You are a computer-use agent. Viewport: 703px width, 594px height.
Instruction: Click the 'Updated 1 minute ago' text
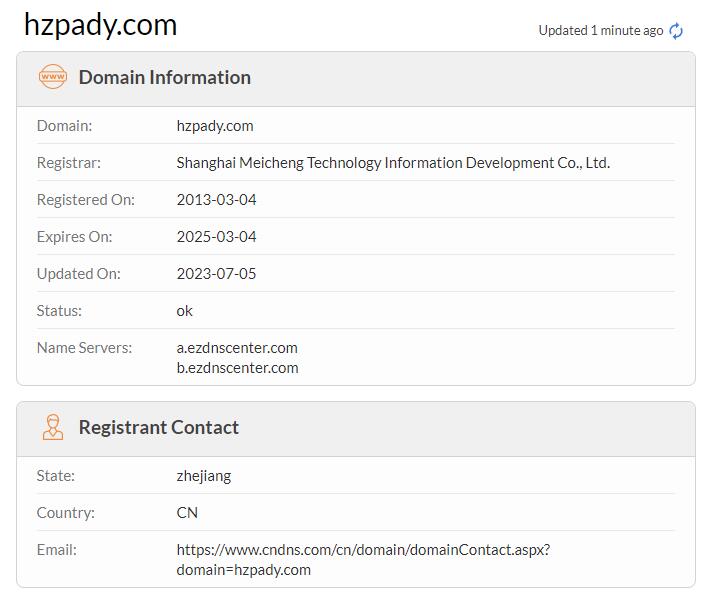(600, 31)
